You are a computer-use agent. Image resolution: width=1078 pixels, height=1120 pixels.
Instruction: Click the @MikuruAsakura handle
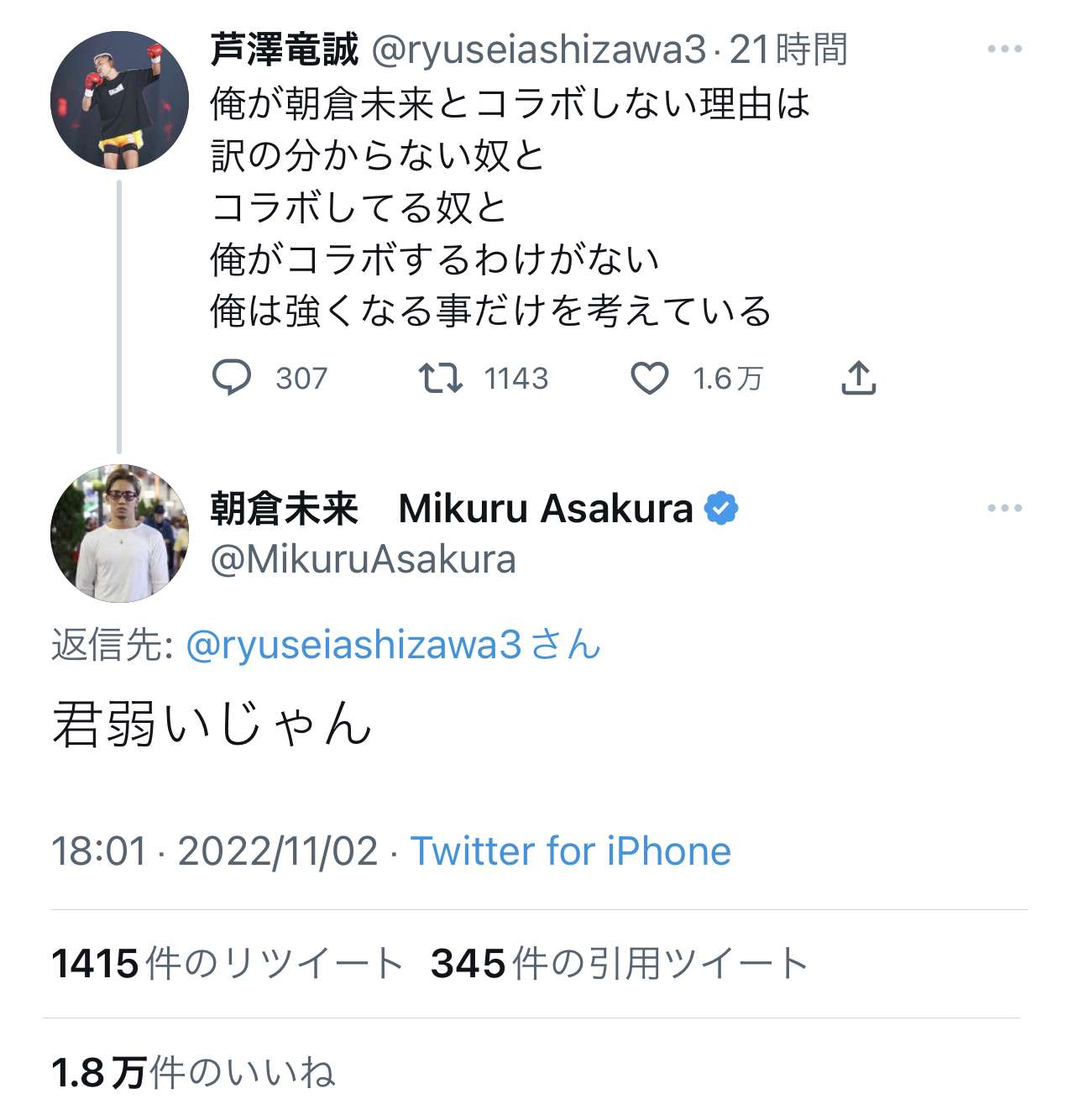point(363,559)
